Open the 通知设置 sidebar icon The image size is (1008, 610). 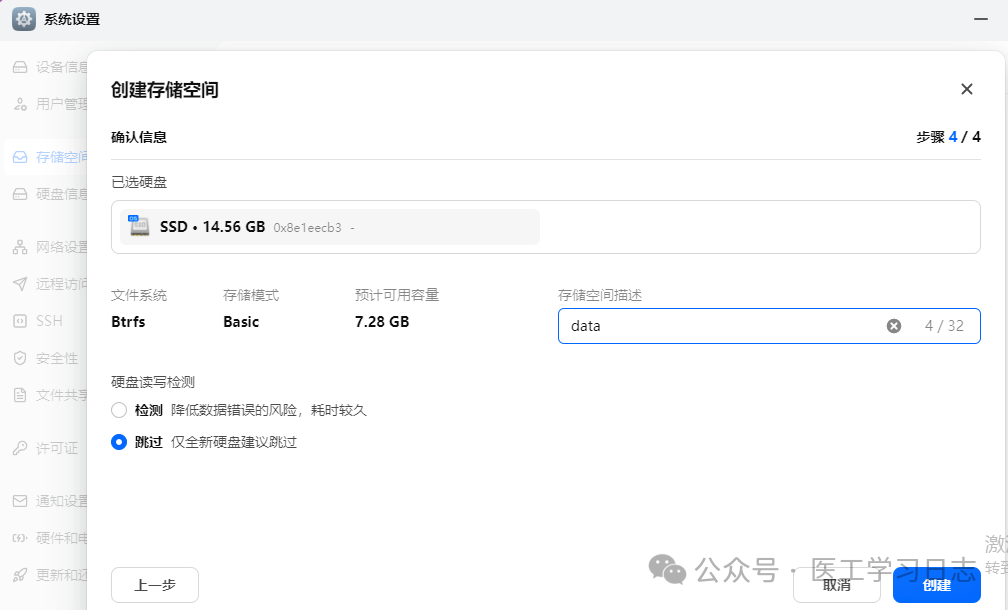[22, 502]
